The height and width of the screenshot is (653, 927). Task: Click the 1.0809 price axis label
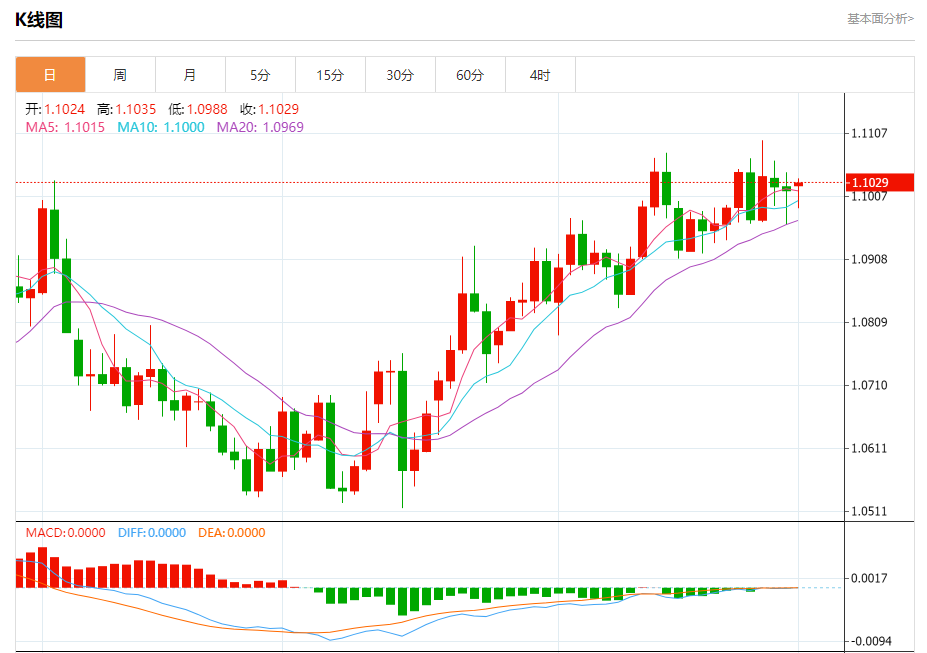(869, 322)
